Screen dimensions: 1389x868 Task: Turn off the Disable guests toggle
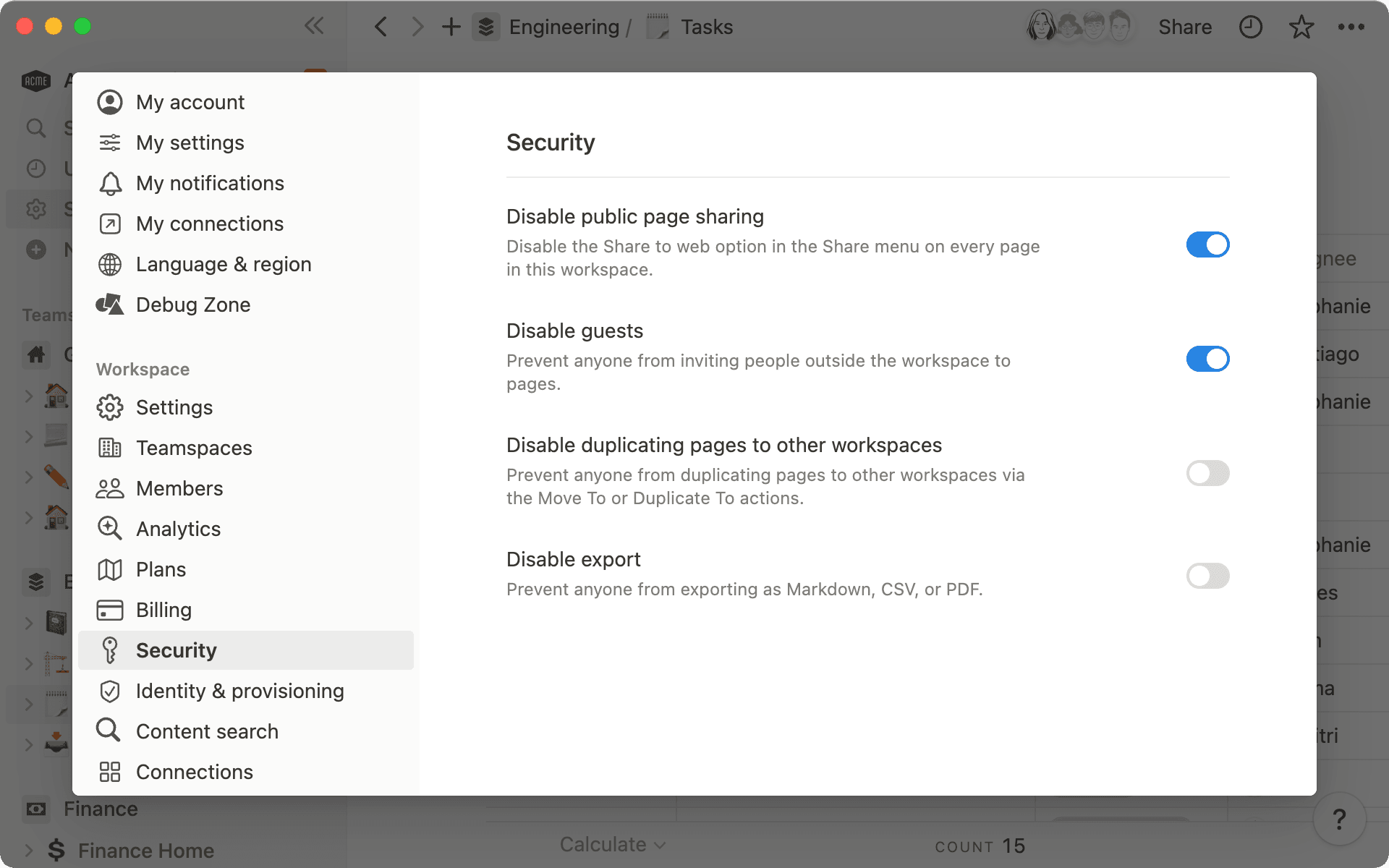(x=1207, y=359)
